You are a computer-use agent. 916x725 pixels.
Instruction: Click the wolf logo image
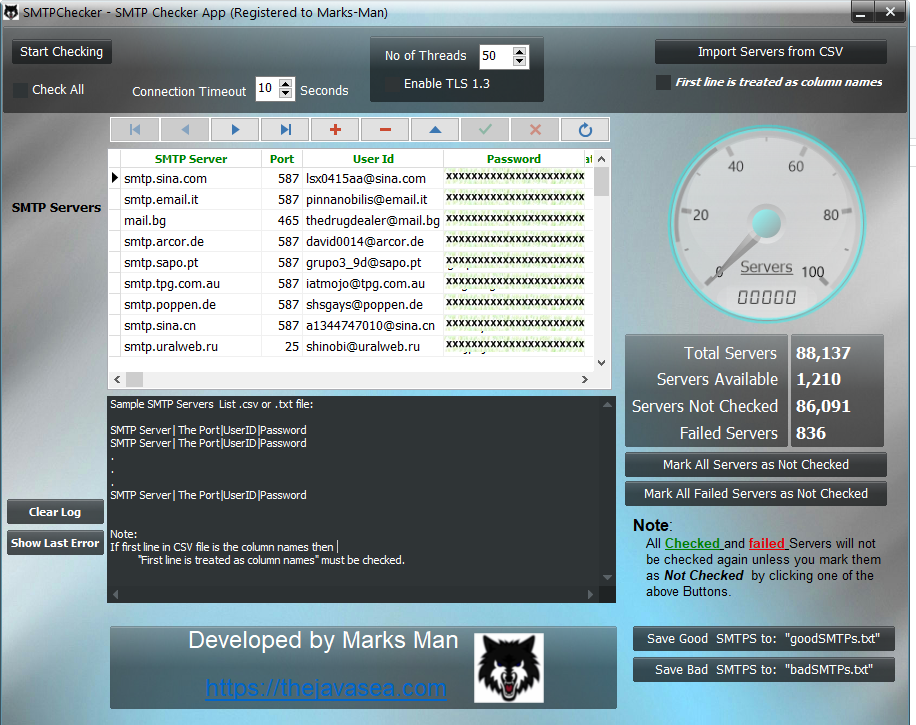tap(508, 667)
